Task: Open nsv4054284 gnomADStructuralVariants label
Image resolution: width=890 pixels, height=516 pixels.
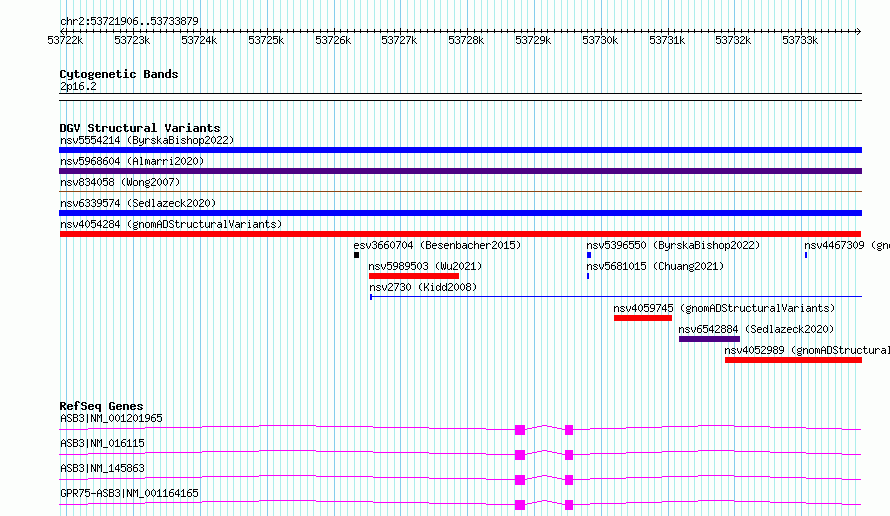Action: [x=171, y=224]
